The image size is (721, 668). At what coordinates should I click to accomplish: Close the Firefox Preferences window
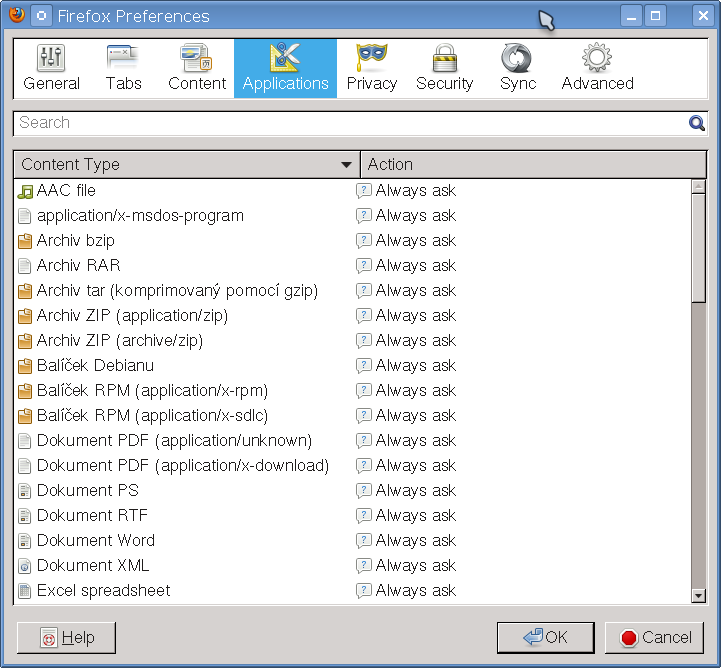(x=704, y=16)
